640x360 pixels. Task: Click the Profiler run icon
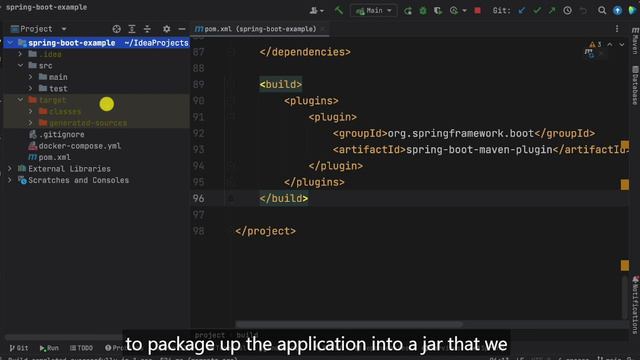pos(454,11)
